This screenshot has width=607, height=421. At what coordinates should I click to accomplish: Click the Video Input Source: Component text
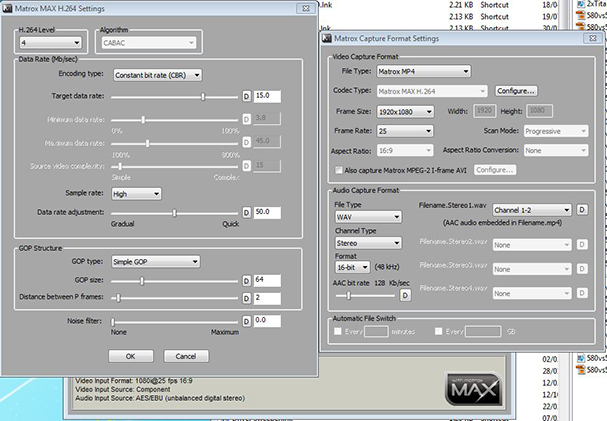point(123,389)
